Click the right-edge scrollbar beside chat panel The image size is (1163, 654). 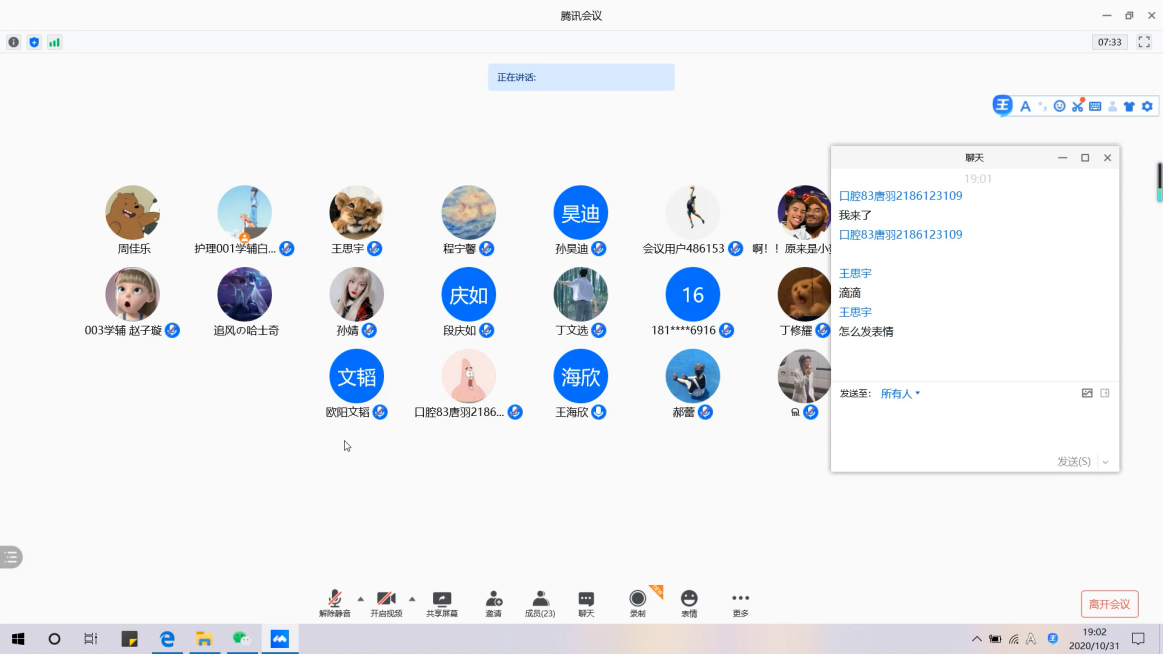[x=1159, y=182]
